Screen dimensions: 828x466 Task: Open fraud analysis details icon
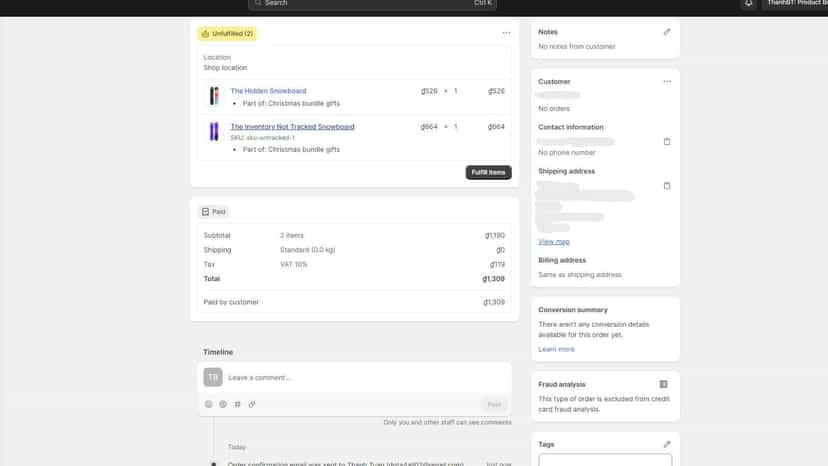[663, 384]
